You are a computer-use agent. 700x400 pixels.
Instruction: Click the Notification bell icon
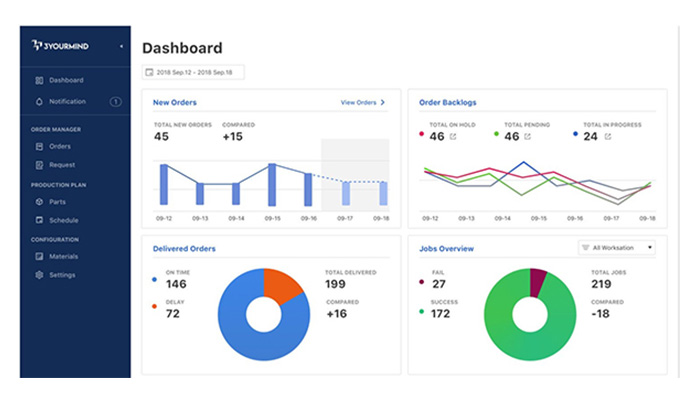coord(39,102)
